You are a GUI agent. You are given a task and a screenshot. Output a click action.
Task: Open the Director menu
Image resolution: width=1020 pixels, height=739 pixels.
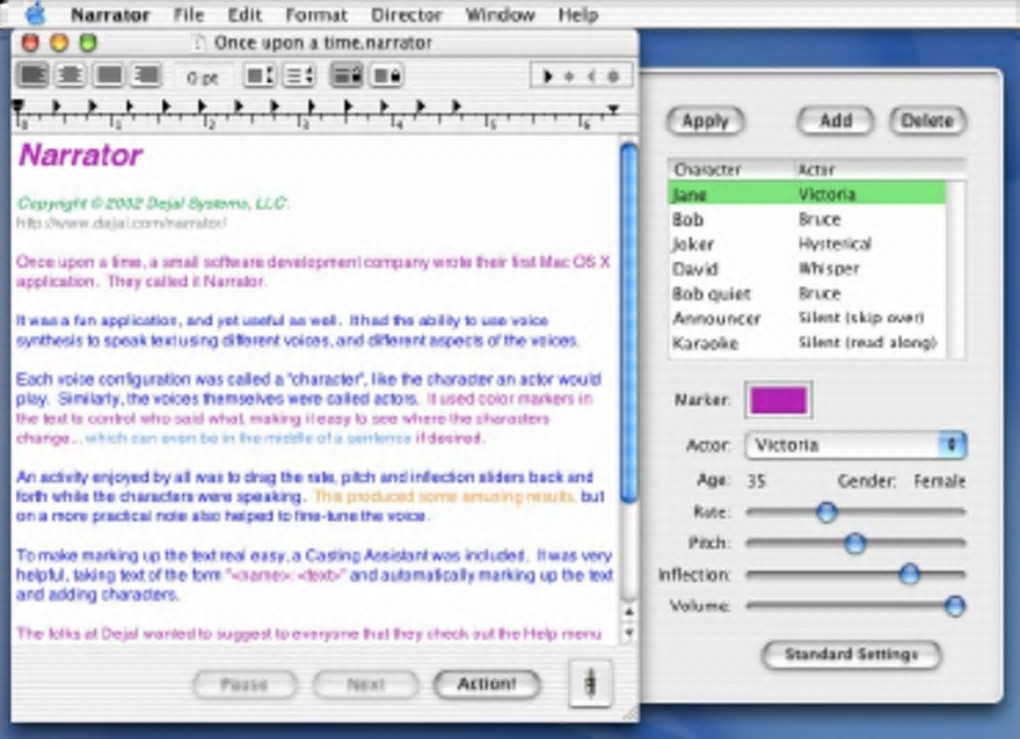pyautogui.click(x=407, y=14)
